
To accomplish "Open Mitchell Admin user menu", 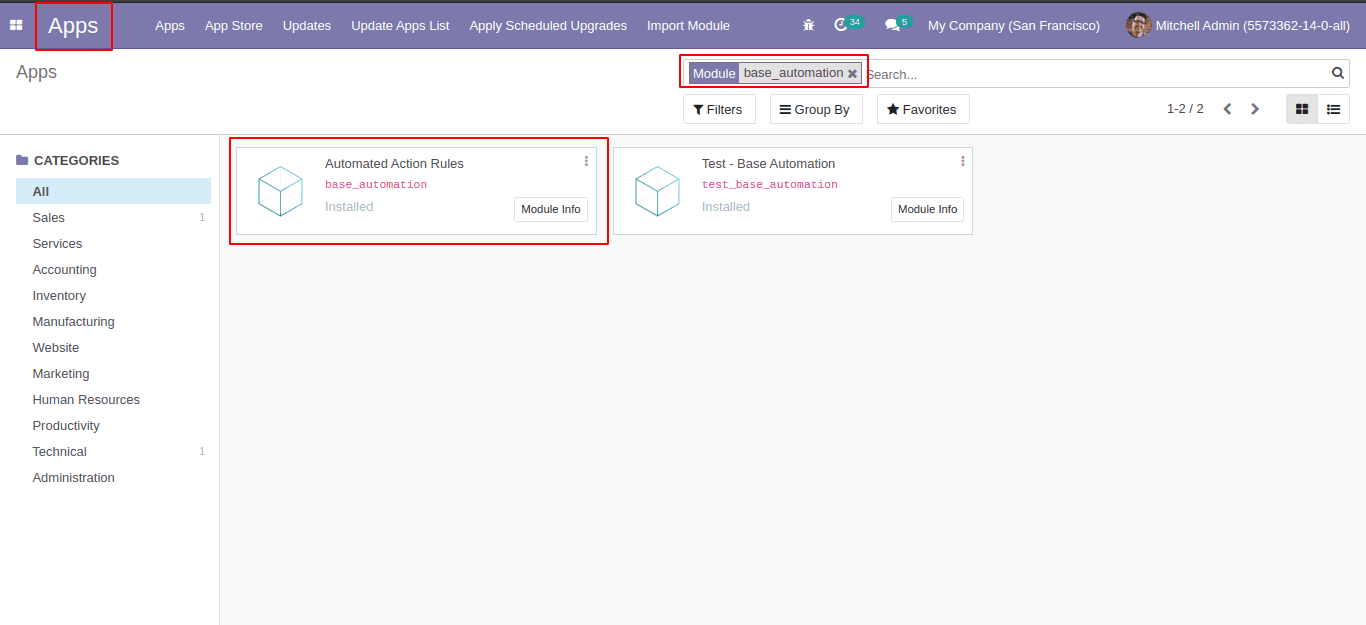I will coord(1237,25).
